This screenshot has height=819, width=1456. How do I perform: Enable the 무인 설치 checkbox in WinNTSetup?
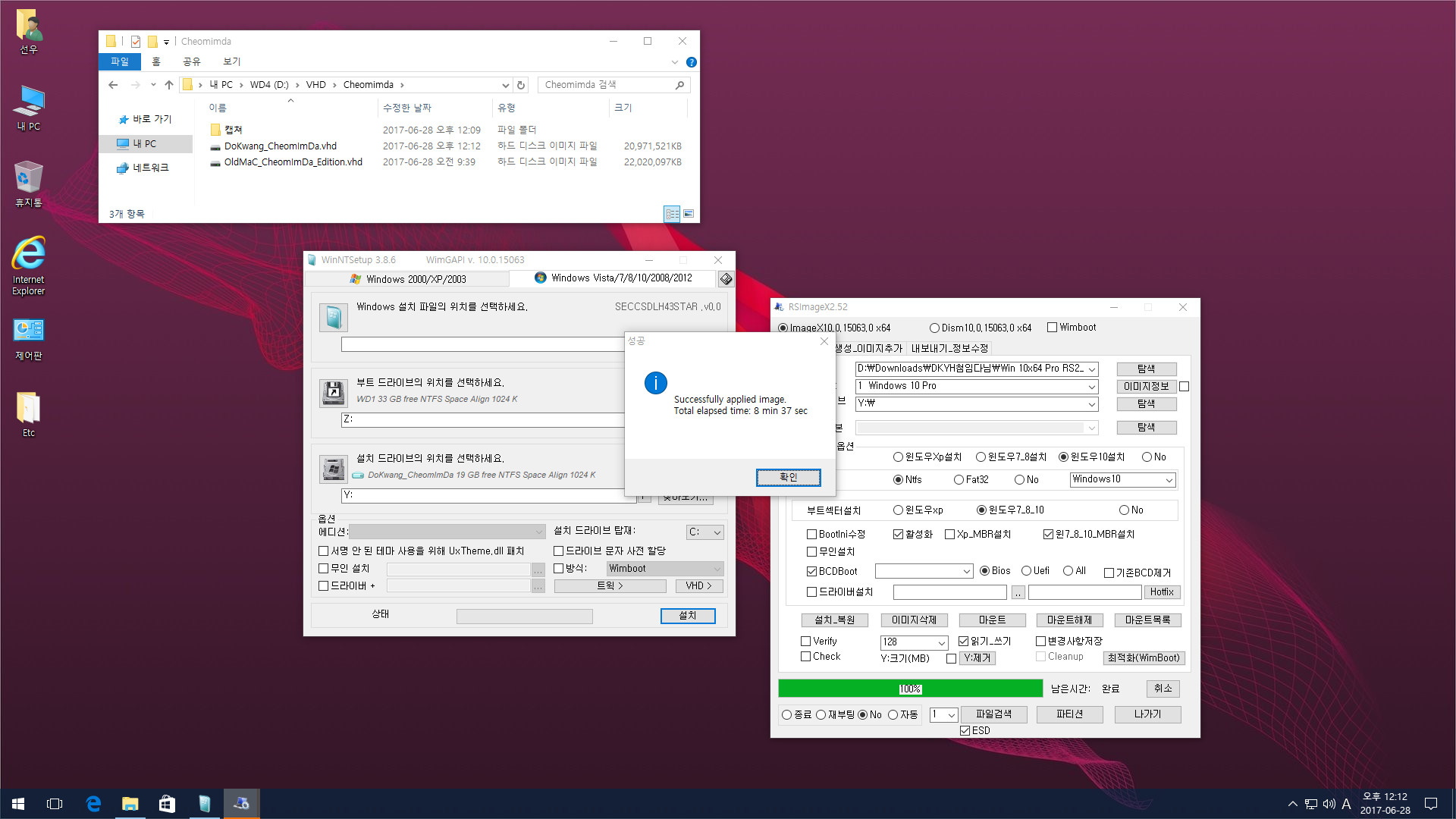coord(324,569)
